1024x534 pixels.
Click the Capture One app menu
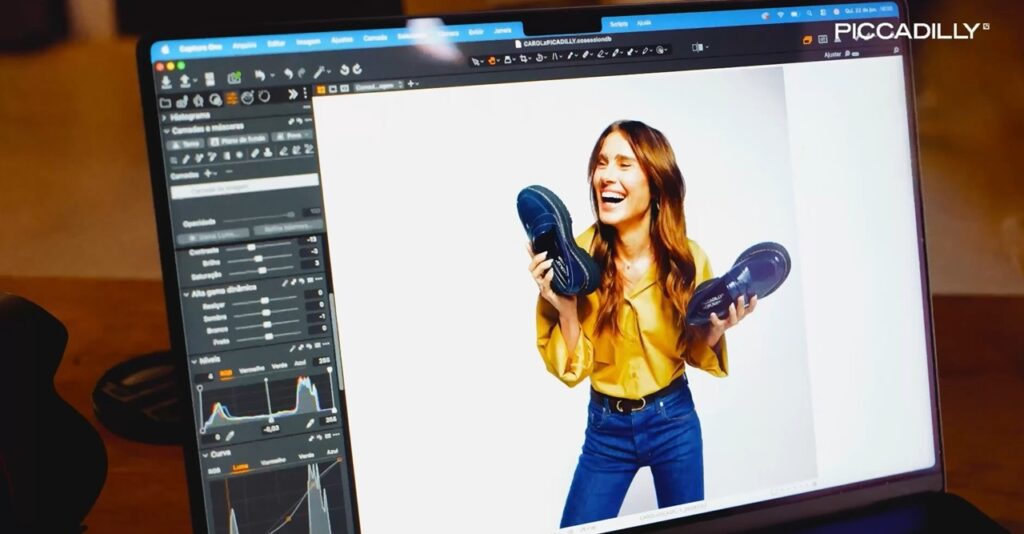click(x=198, y=48)
